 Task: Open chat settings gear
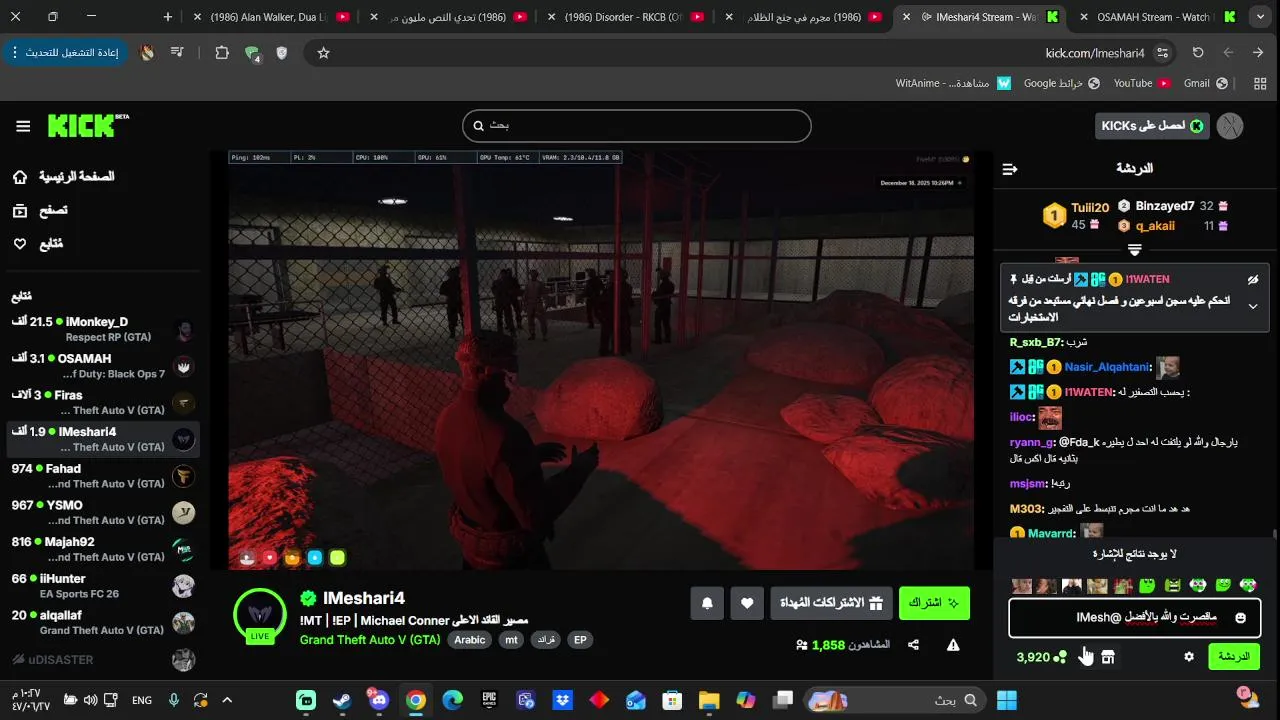tap(1189, 657)
